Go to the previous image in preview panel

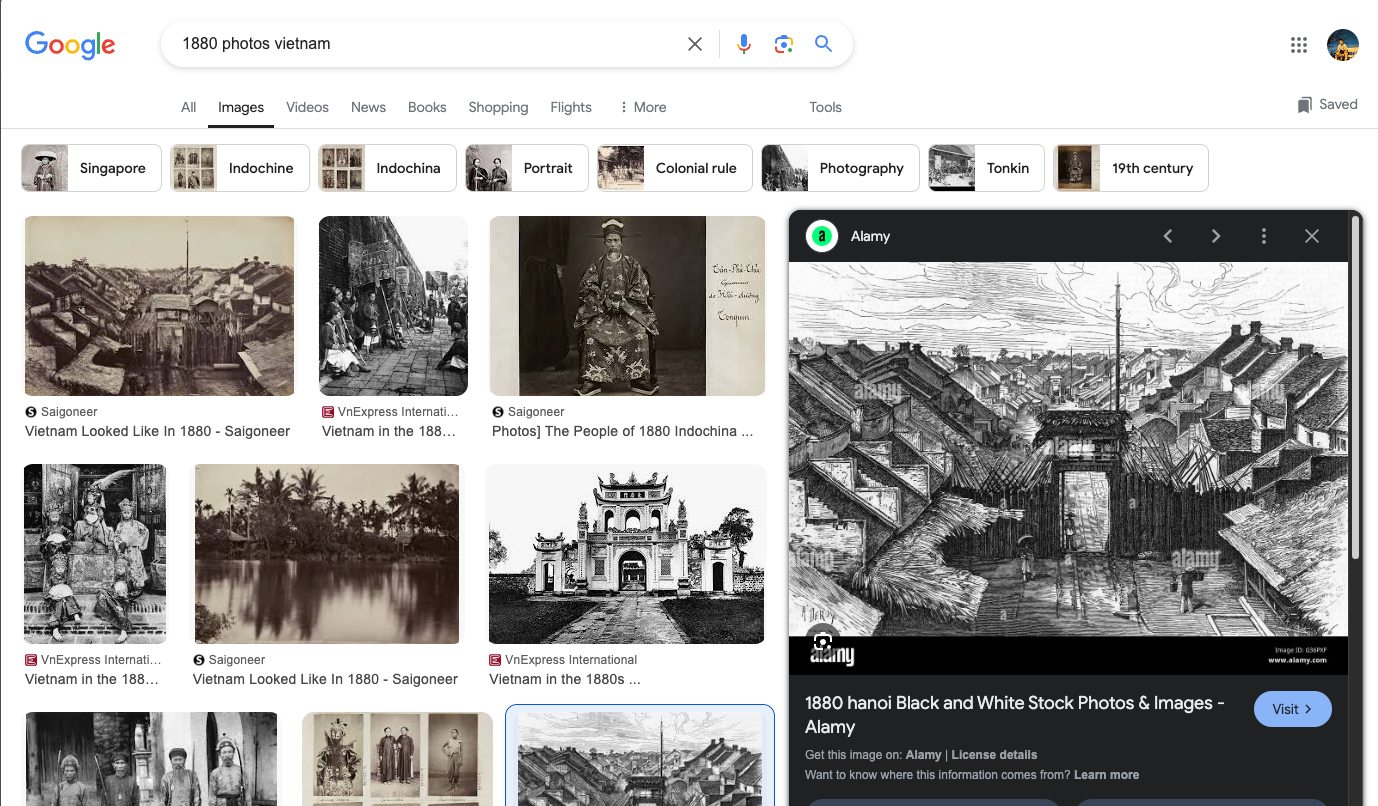[1168, 236]
